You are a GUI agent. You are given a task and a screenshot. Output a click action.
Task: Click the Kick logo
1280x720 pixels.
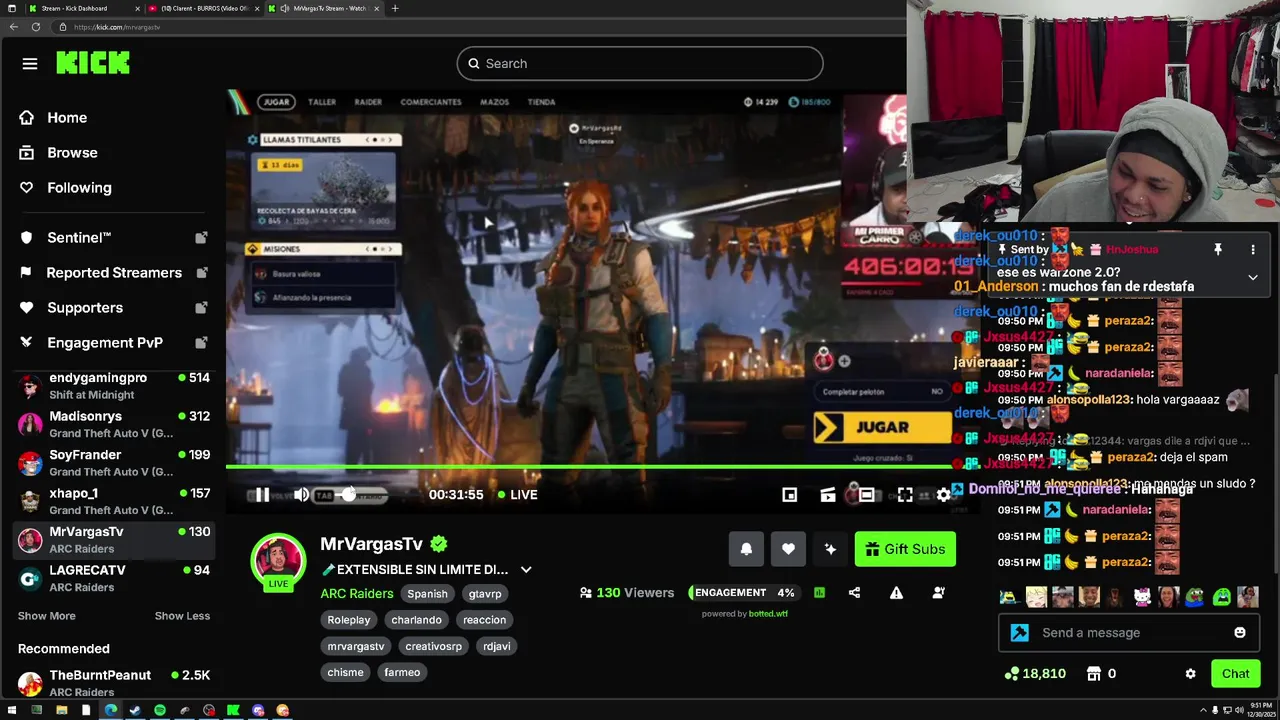93,63
